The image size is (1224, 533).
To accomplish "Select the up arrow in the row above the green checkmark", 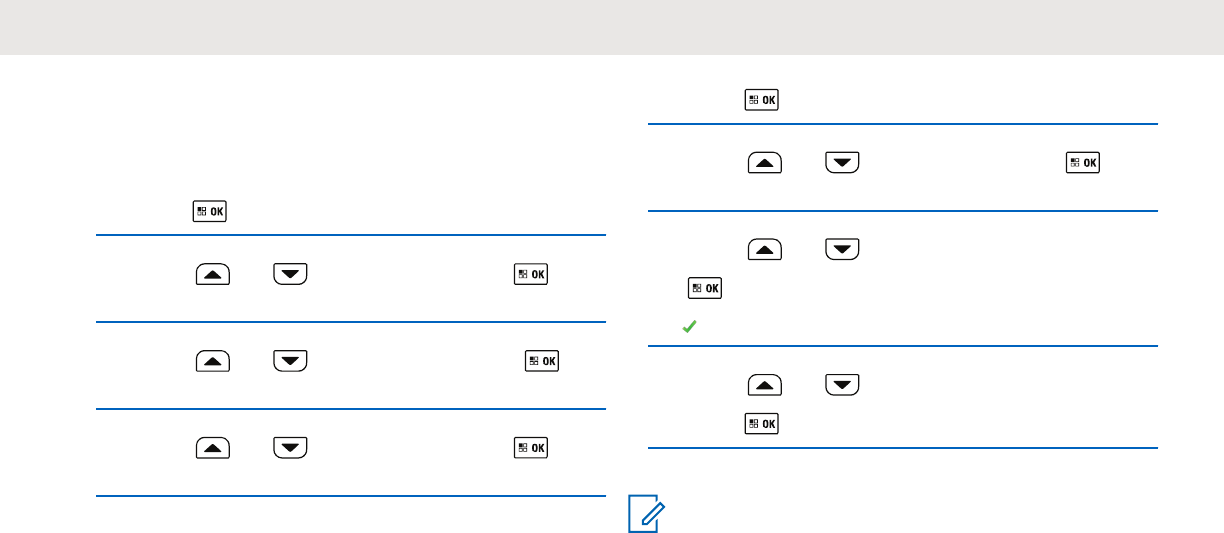I will (765, 249).
